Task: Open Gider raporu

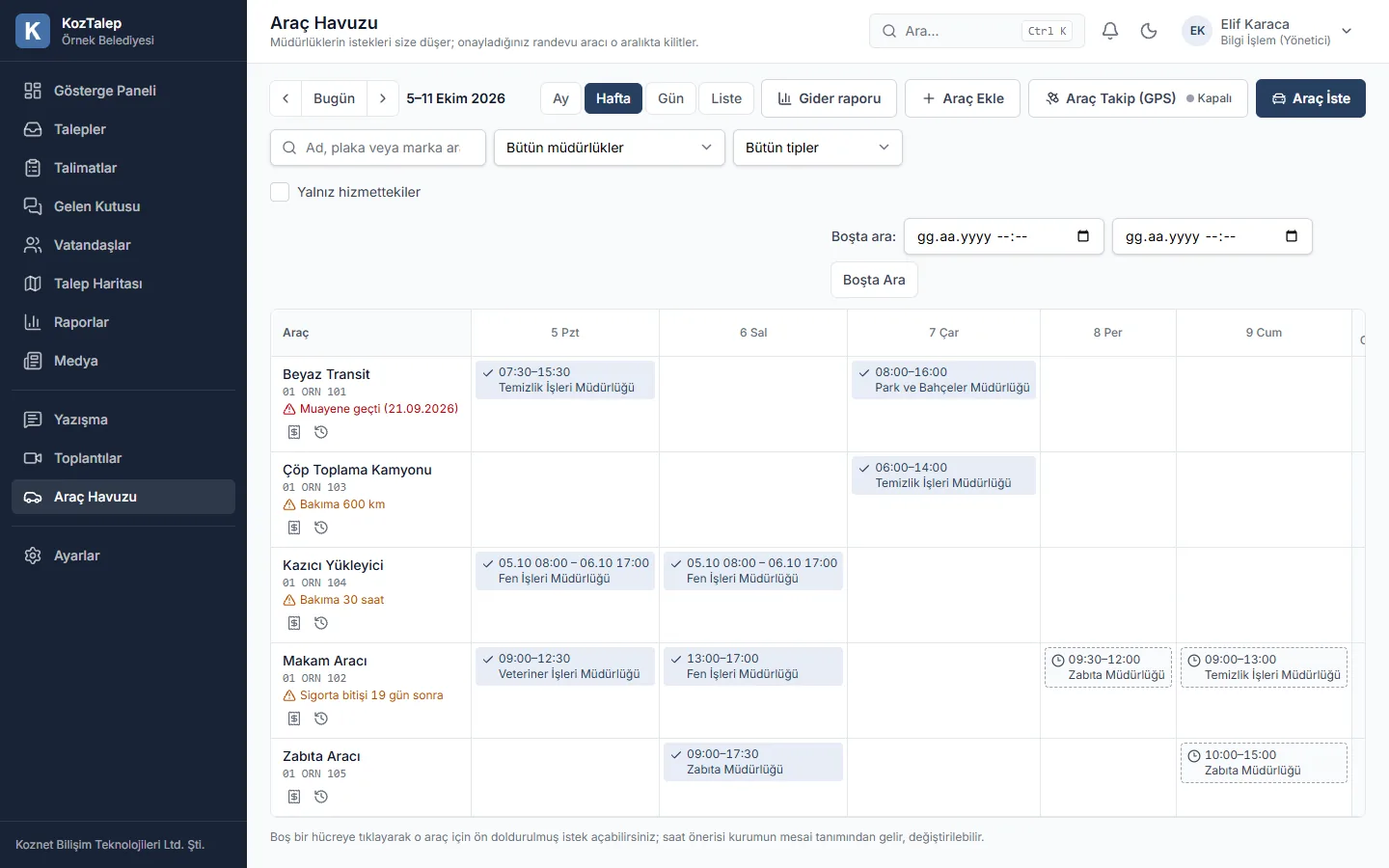Action: click(830, 98)
